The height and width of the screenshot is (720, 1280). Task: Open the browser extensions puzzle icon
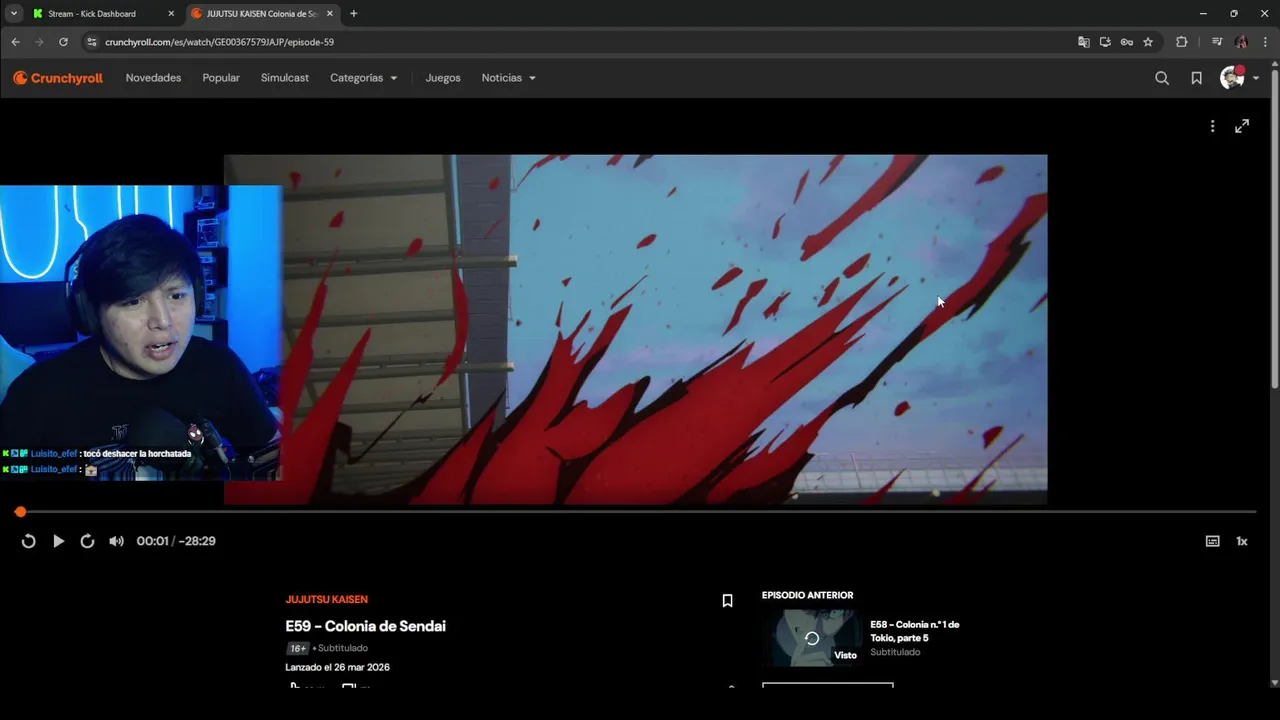pos(1182,42)
